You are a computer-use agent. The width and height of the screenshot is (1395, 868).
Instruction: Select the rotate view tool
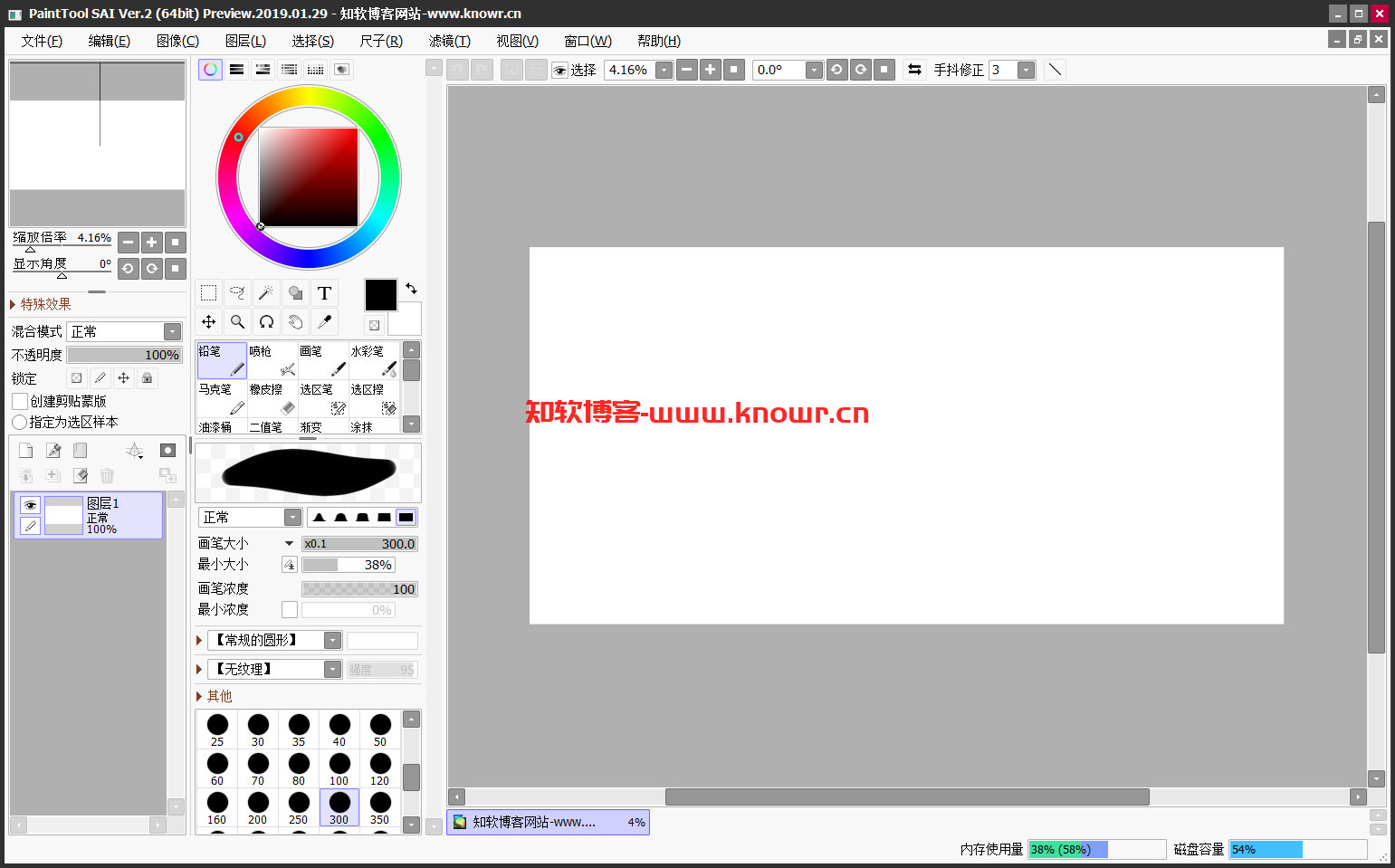pos(266,322)
